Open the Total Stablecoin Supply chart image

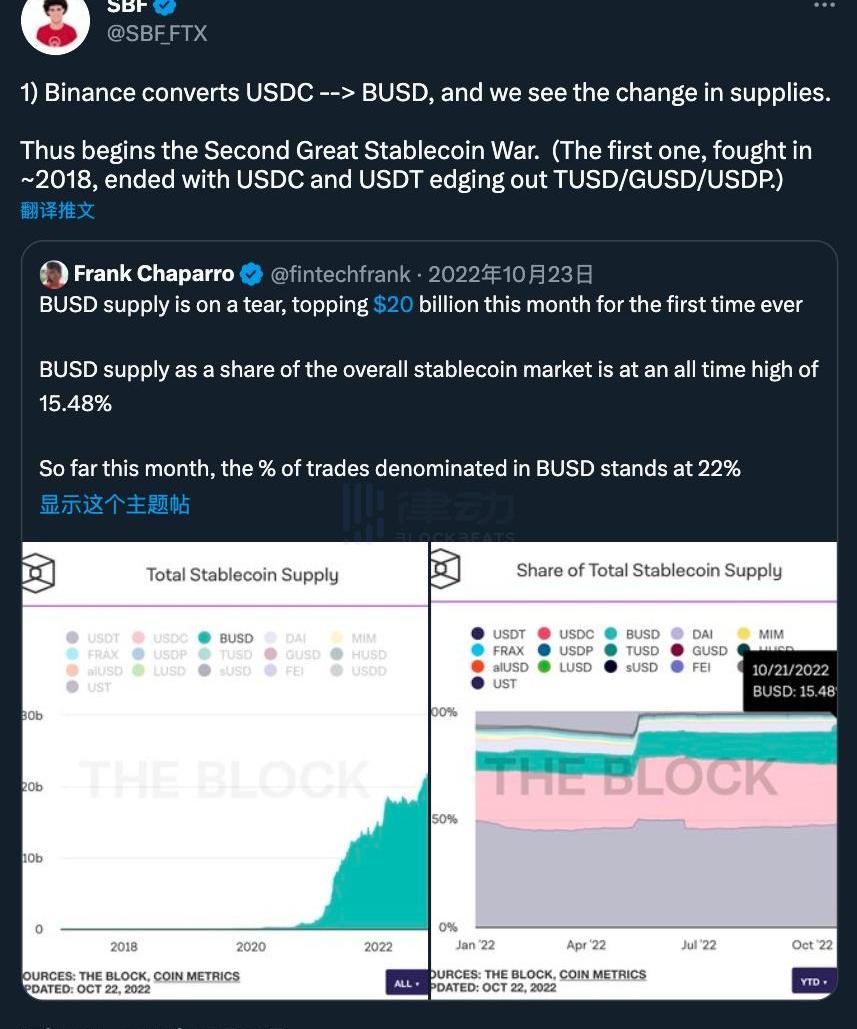coord(225,800)
